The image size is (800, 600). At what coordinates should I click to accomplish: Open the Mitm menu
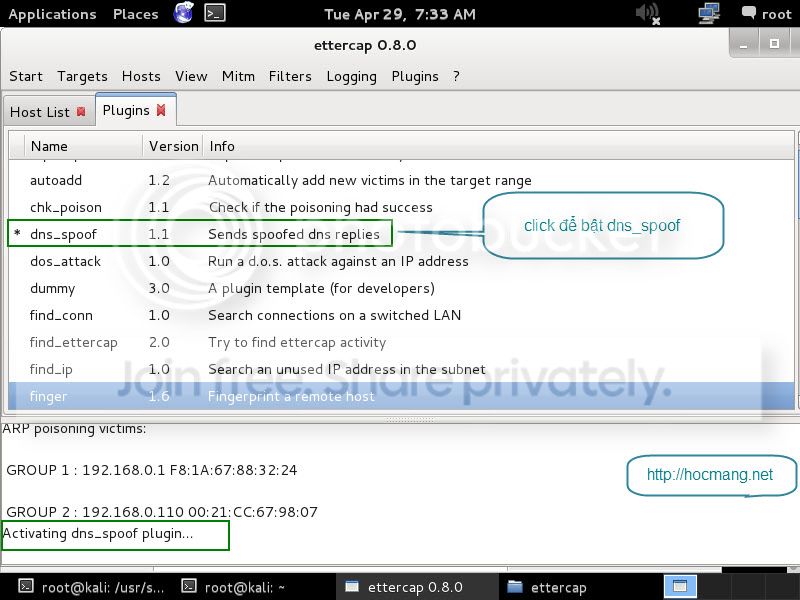click(238, 77)
